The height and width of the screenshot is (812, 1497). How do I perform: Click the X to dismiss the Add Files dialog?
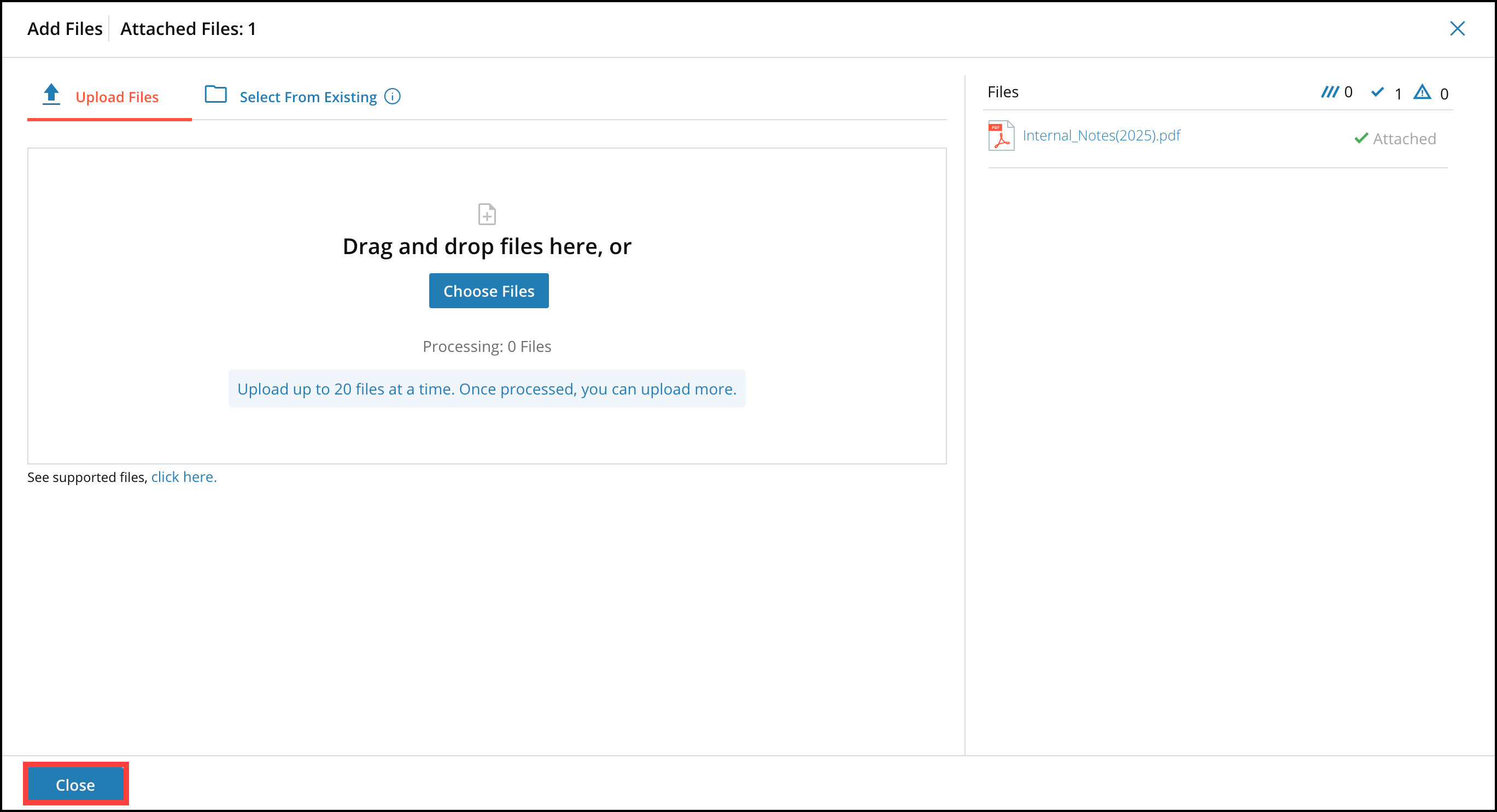point(1458,28)
